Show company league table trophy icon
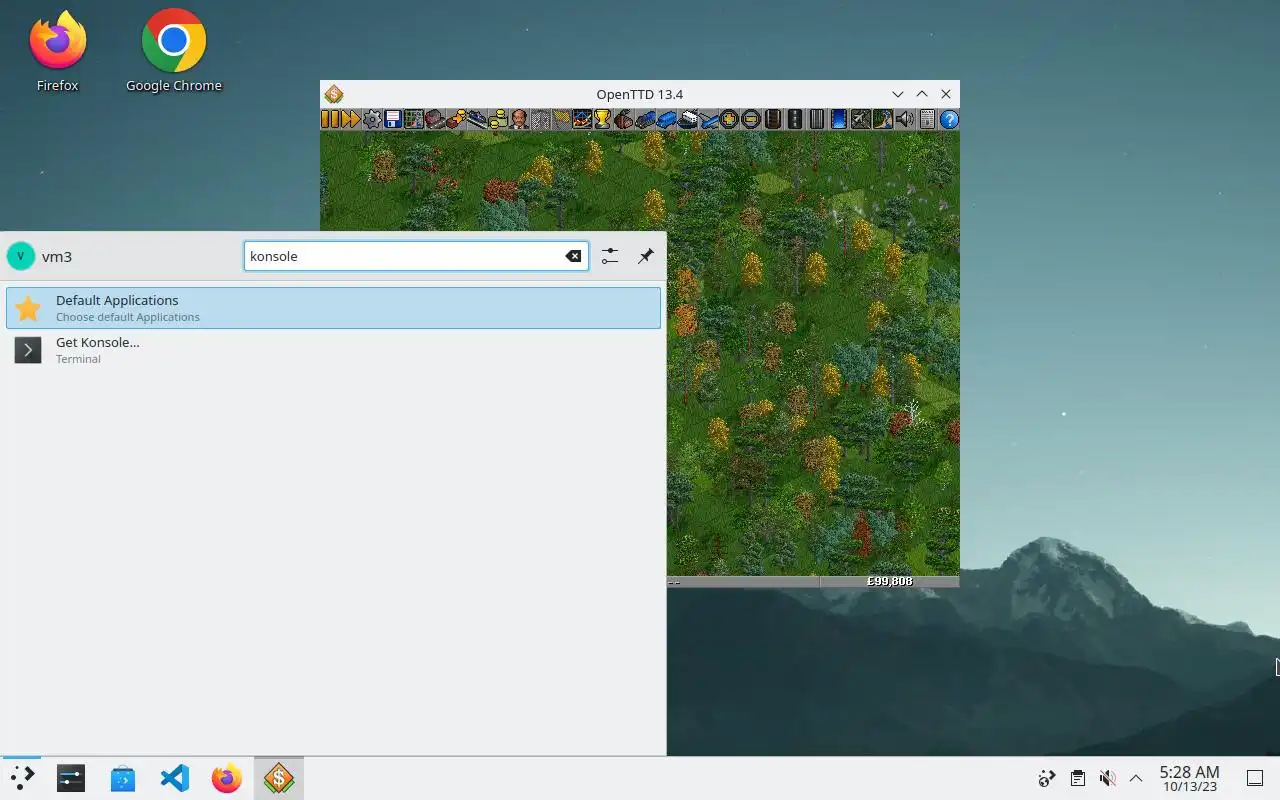 click(603, 120)
